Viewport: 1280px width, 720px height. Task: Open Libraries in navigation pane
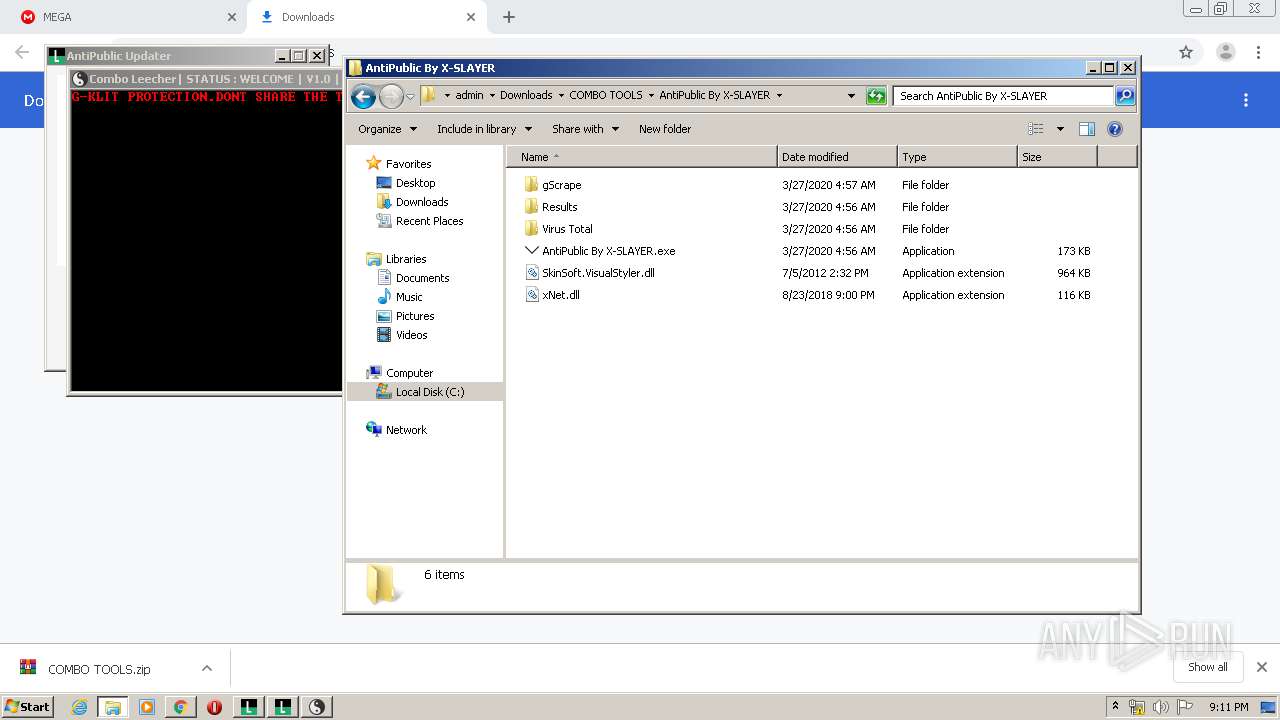(x=397, y=259)
